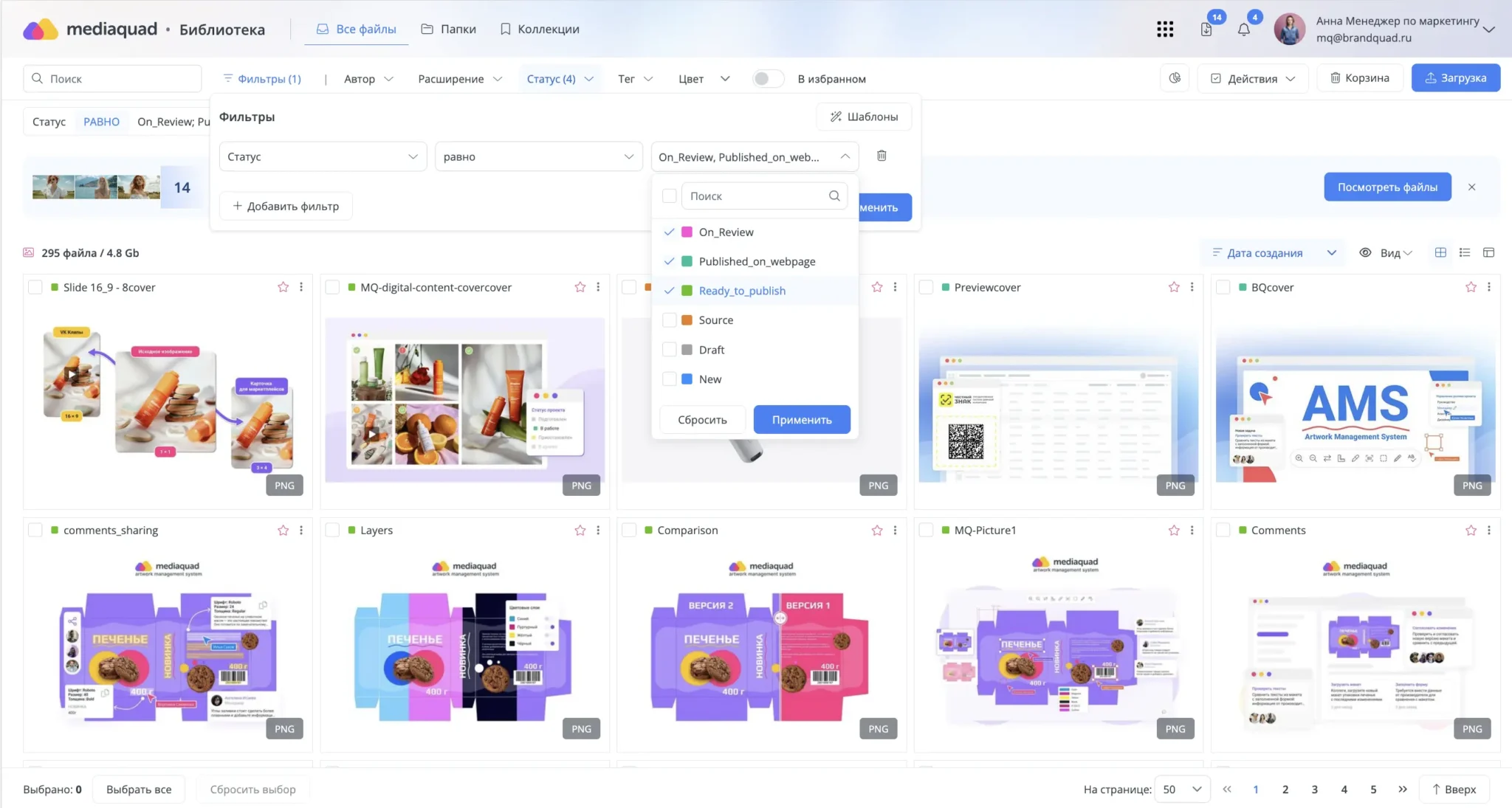Open the three-dot menu for BQcover
Viewport: 1512px width, 808px height.
1488,287
